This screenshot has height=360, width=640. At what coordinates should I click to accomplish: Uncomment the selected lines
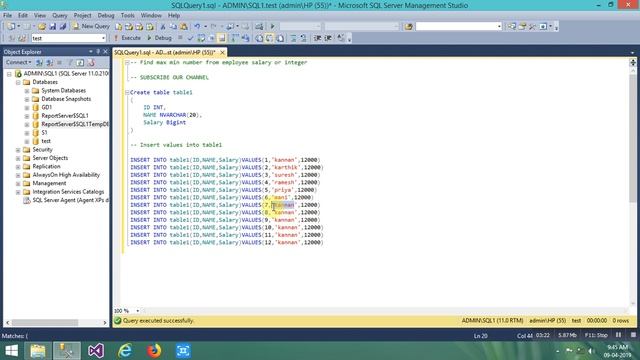[303, 38]
